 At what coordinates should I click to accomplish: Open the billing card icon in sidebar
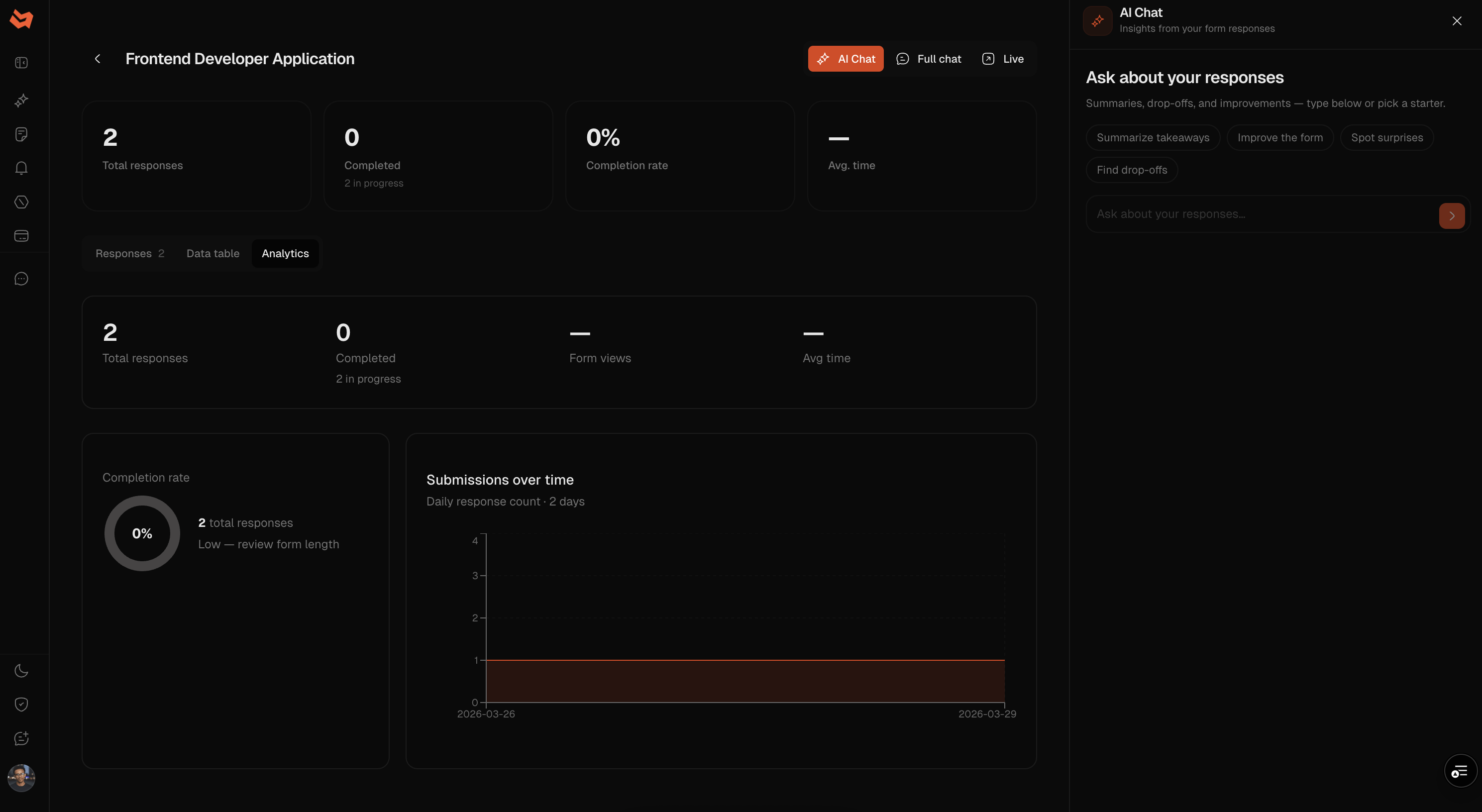coord(21,236)
